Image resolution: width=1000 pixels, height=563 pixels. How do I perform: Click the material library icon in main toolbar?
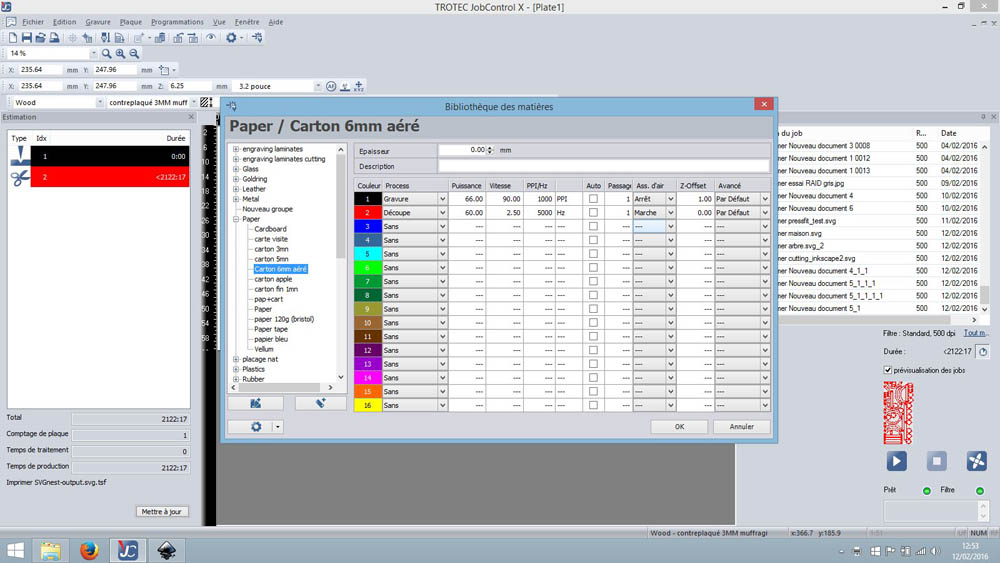click(x=257, y=38)
